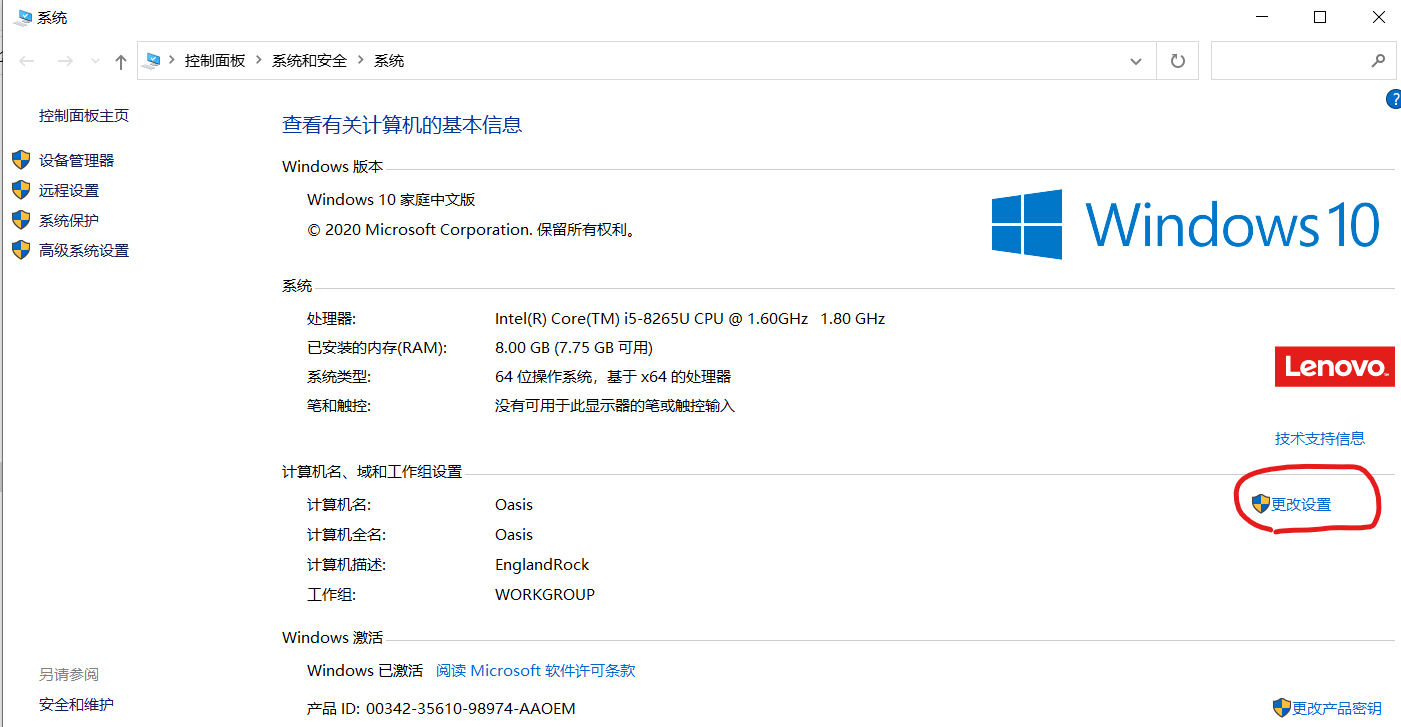The height and width of the screenshot is (727, 1401).
Task: Click 更改设置 link for computer name
Action: pyautogui.click(x=1301, y=504)
